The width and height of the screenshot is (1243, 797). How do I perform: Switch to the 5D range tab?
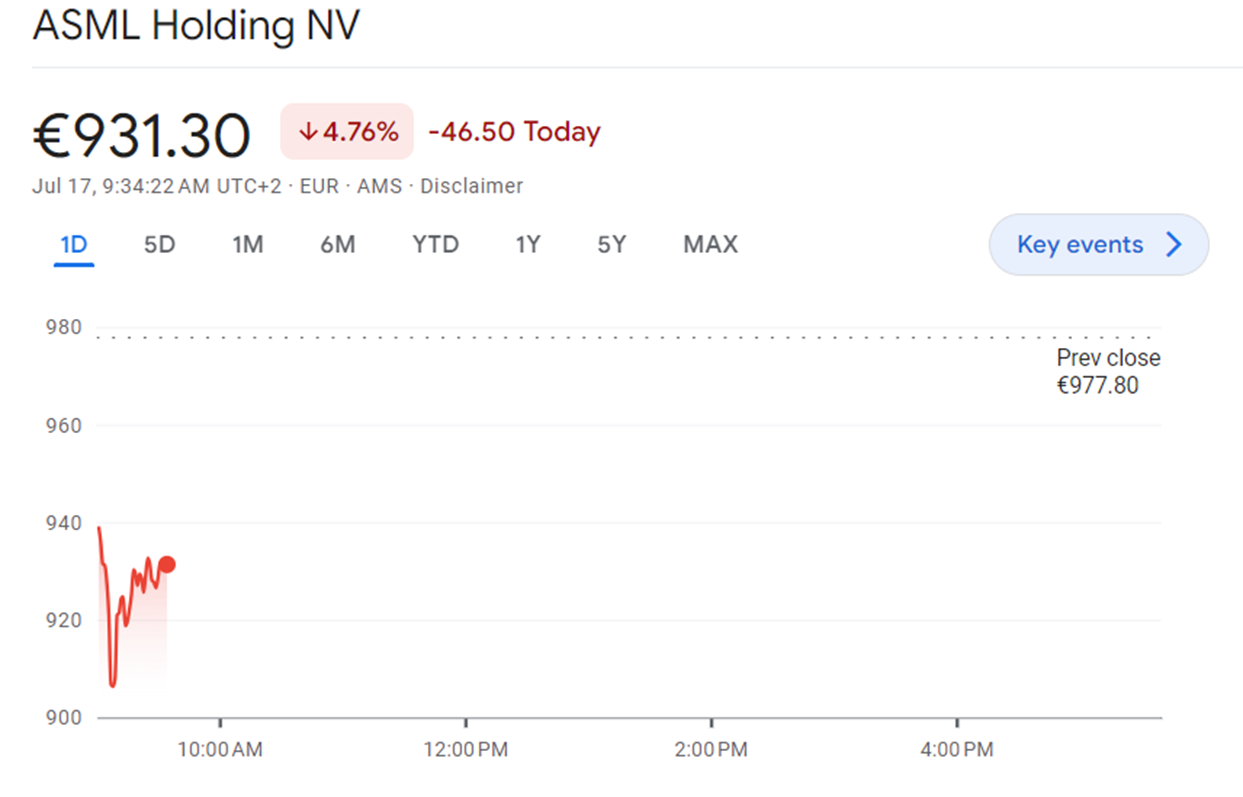pos(159,245)
